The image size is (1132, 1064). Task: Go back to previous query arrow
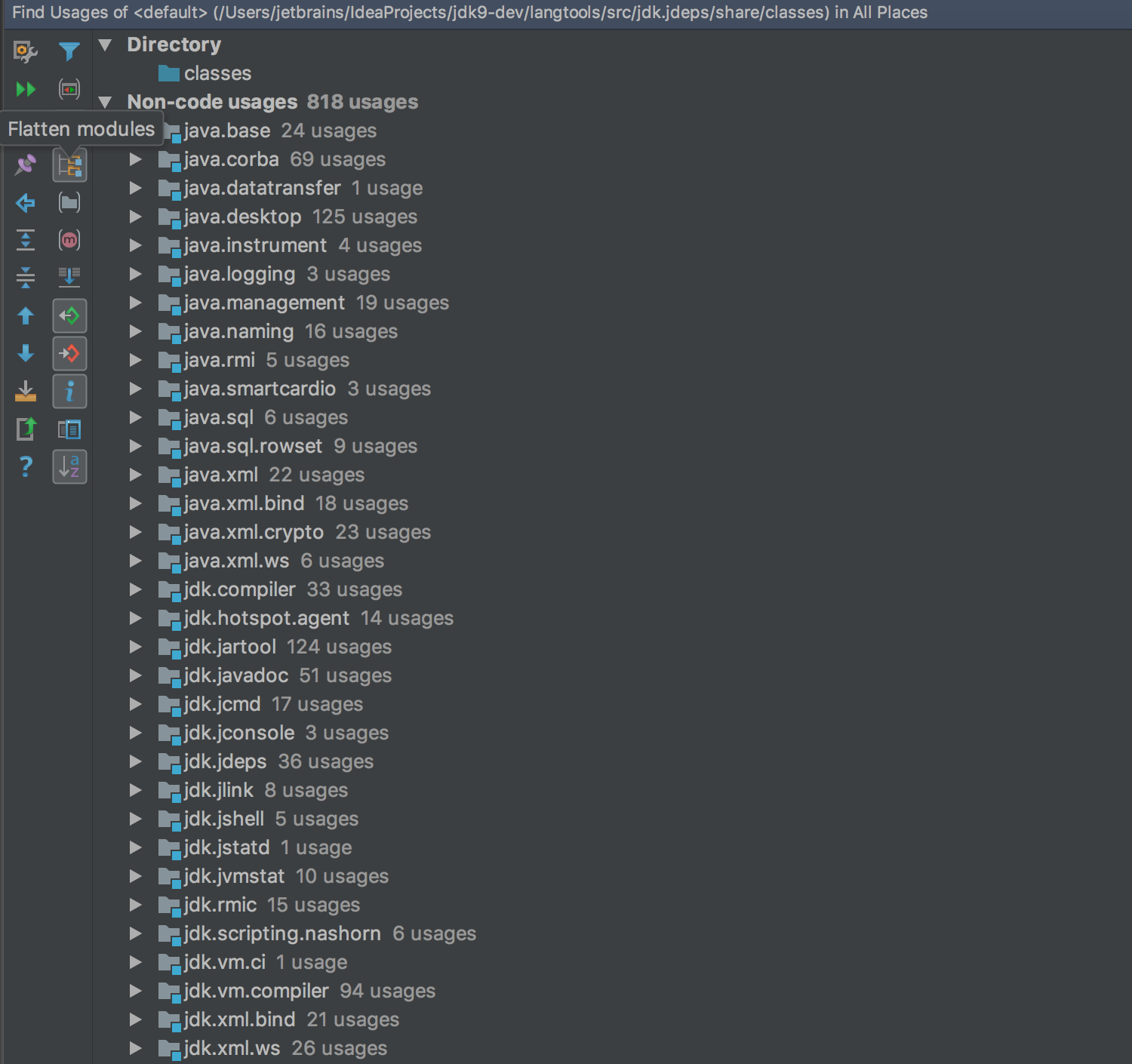pos(26,202)
